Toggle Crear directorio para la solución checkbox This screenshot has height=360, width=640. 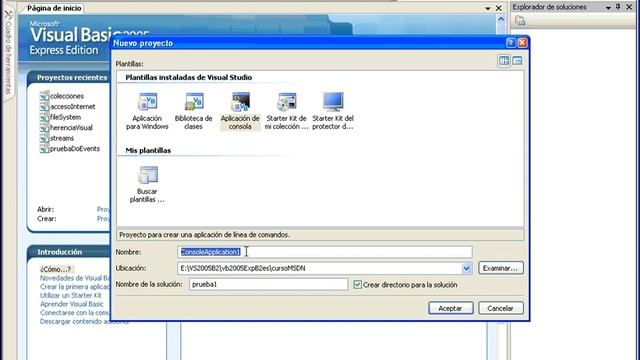[x=358, y=284]
